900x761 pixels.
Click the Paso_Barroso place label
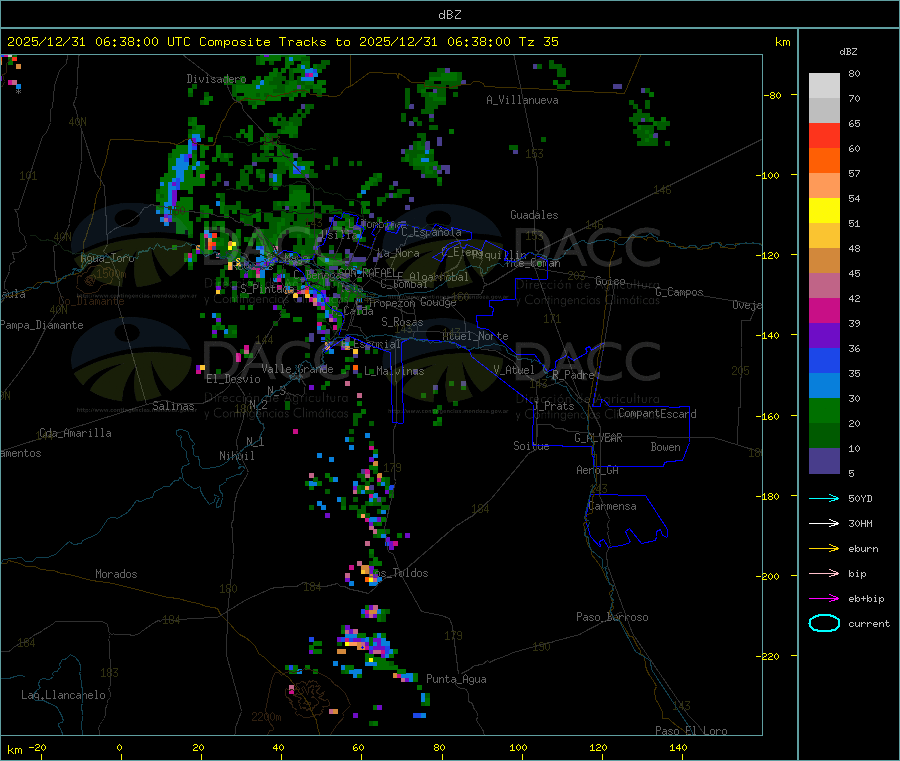[612, 617]
